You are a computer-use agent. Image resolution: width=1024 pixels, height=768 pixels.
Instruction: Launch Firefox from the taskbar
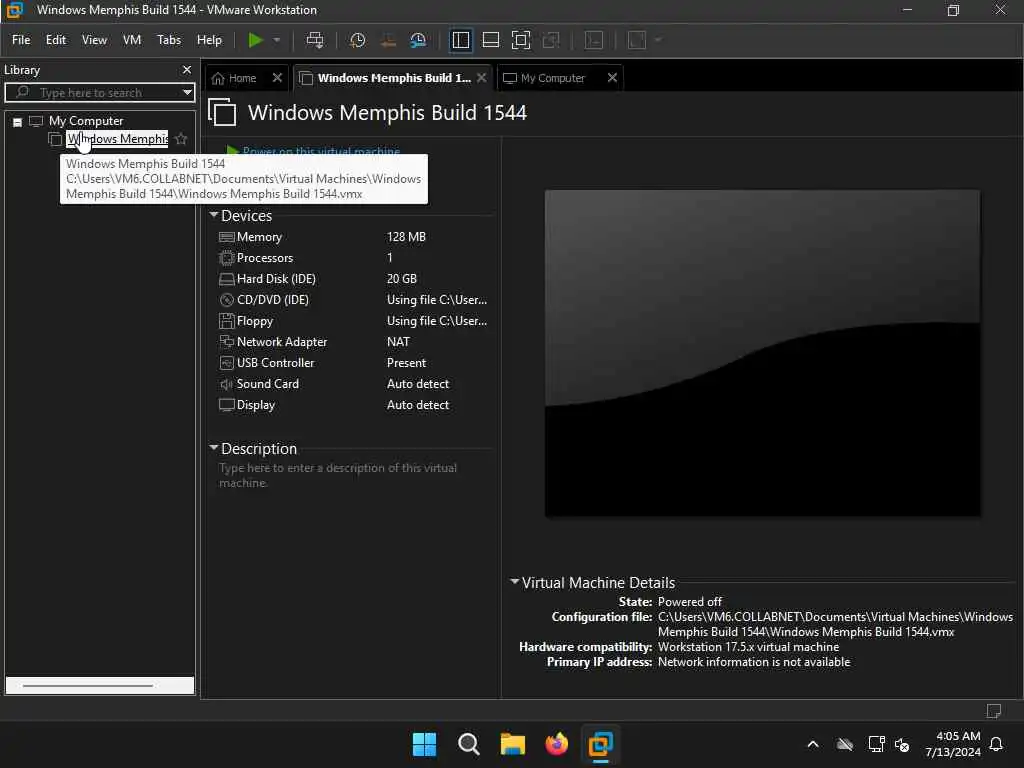click(556, 744)
